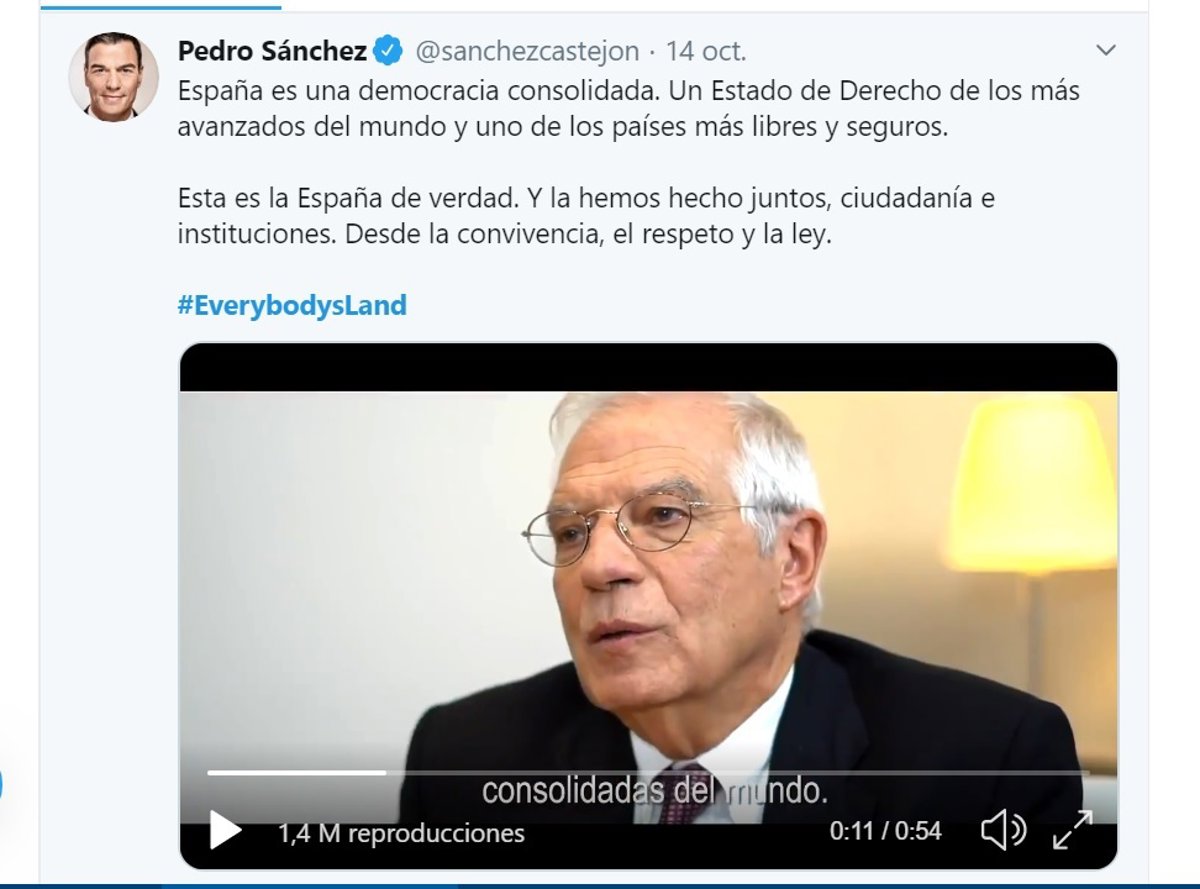Open Pedro Sánchez's profile picture
This screenshot has width=1200, height=889.
coord(113,76)
